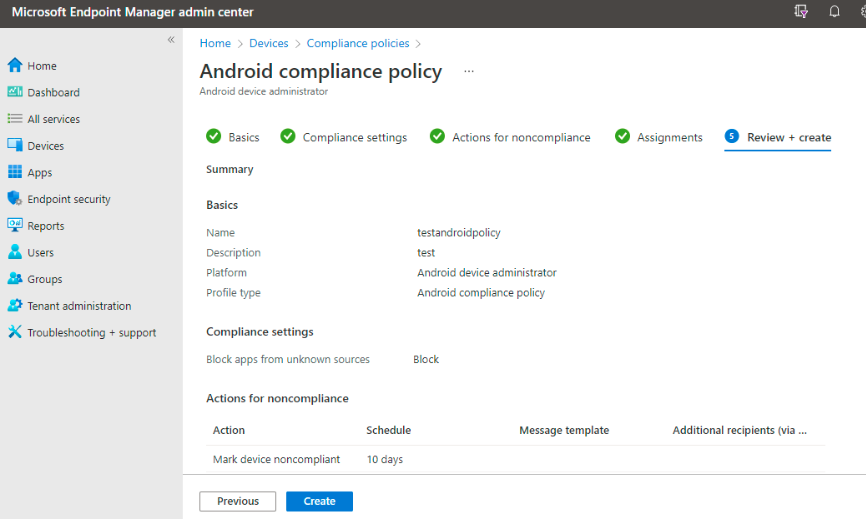
Task: Collapse the left navigation sidebar
Action: tap(171, 40)
